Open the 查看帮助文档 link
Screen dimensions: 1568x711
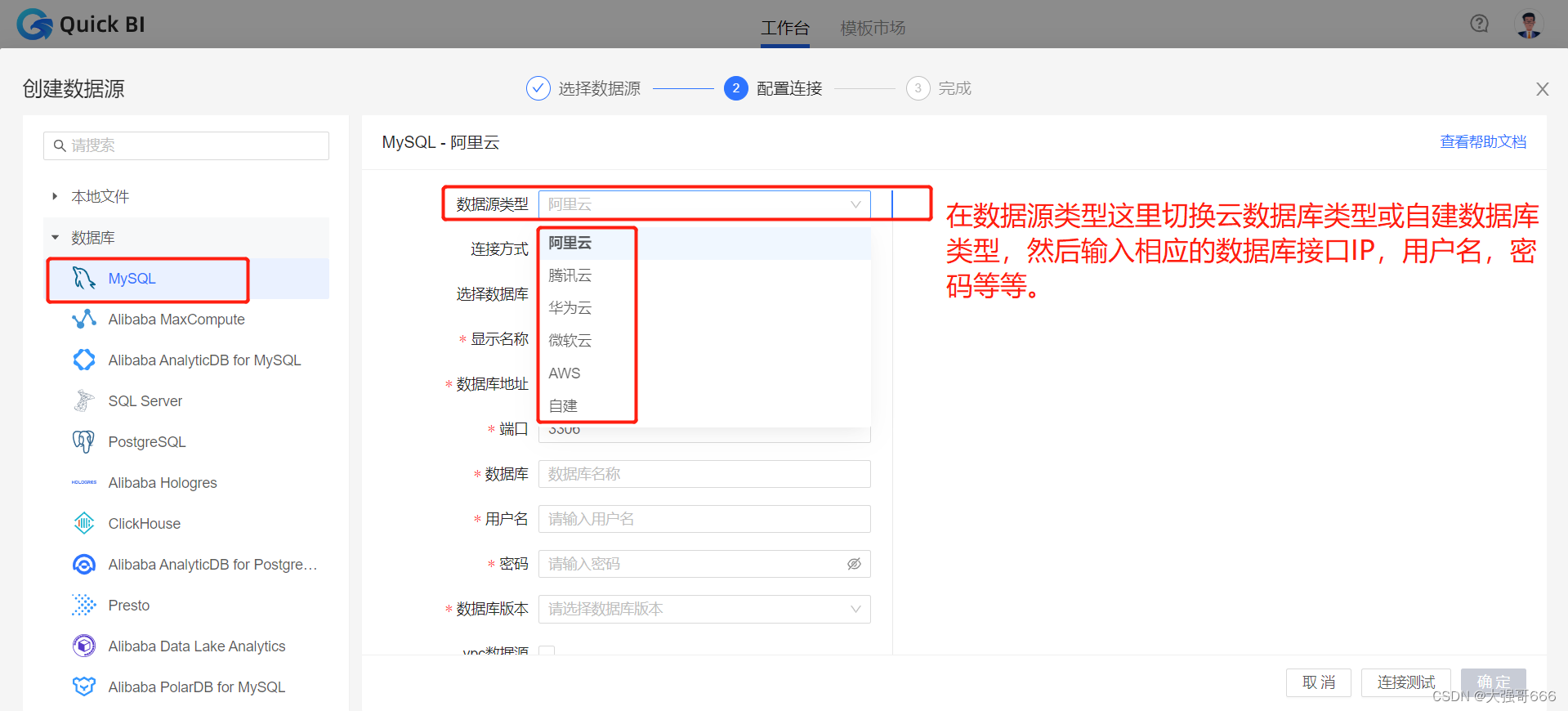click(x=1483, y=142)
